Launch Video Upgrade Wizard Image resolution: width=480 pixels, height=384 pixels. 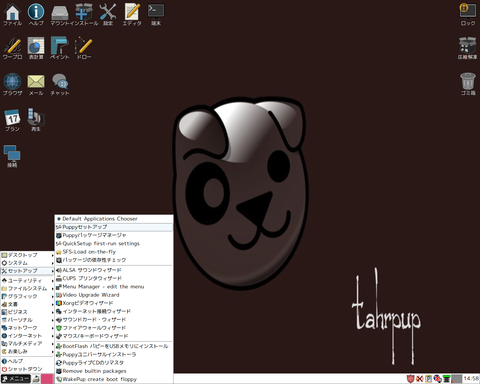click(114, 295)
